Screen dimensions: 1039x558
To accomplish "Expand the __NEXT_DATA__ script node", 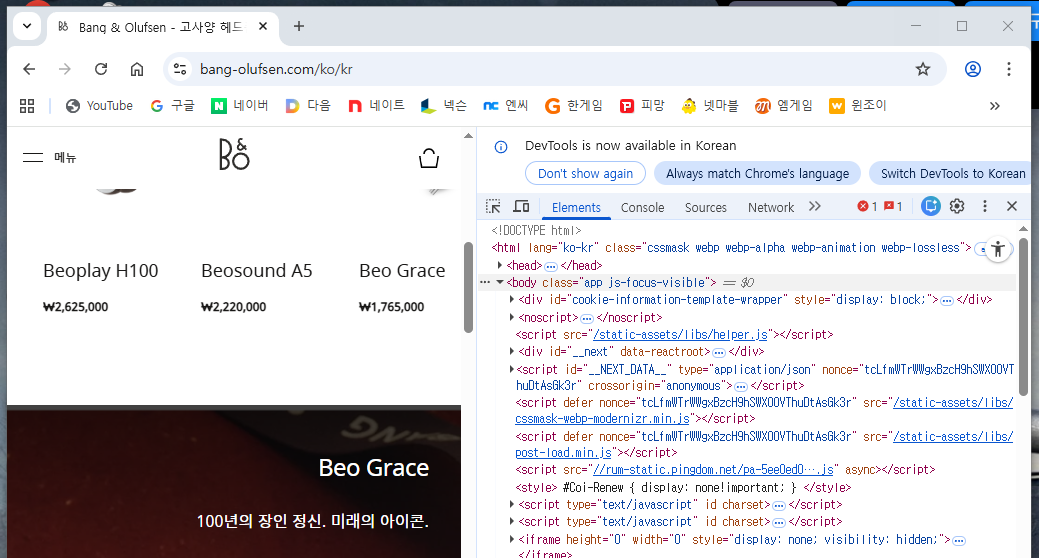I will 512,369.
